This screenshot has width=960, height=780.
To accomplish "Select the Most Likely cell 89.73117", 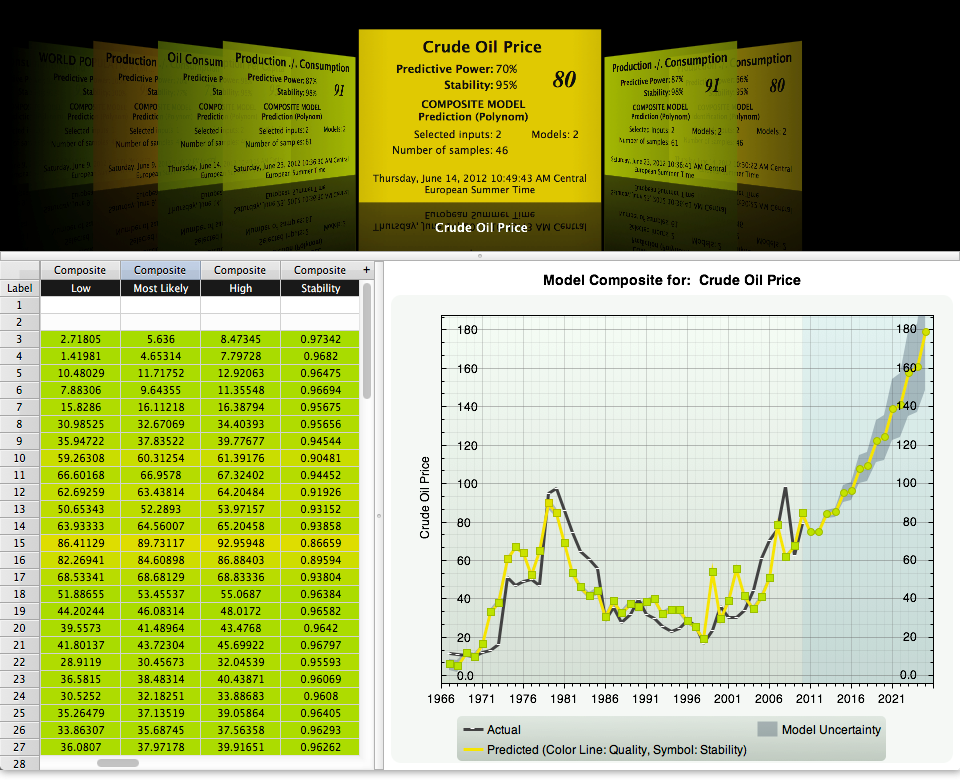I will pos(160,543).
